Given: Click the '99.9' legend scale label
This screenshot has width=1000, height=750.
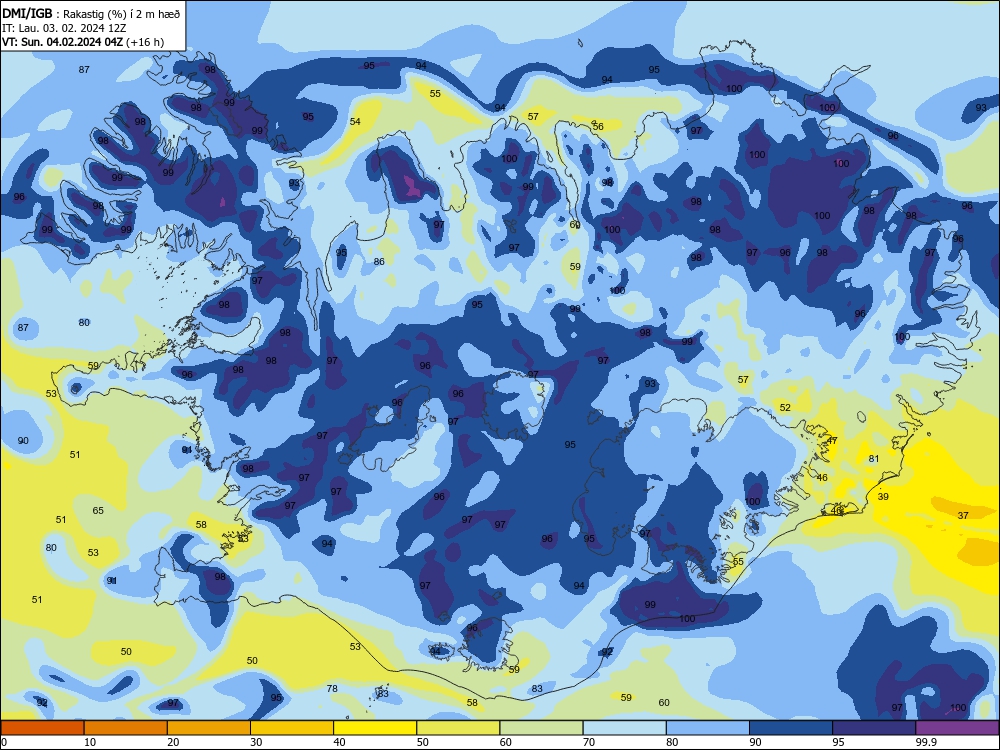Looking at the screenshot, I should pyautogui.click(x=926, y=742).
